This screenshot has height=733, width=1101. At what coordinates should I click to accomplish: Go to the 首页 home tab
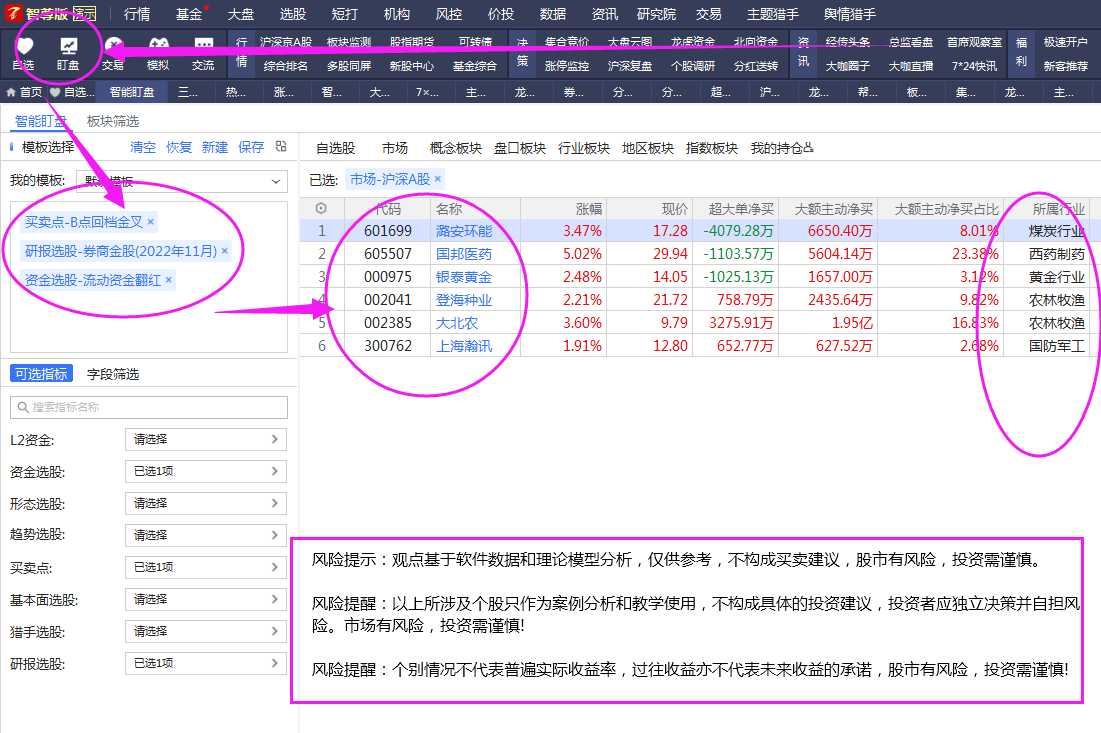point(24,92)
